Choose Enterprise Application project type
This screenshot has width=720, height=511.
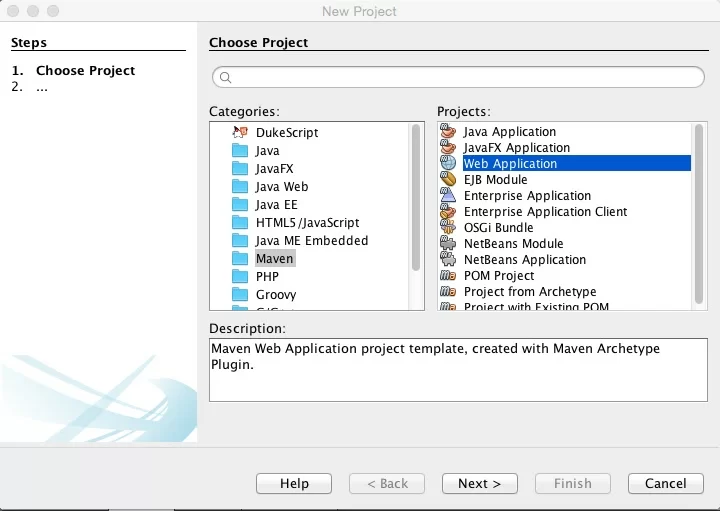[x=527, y=196]
